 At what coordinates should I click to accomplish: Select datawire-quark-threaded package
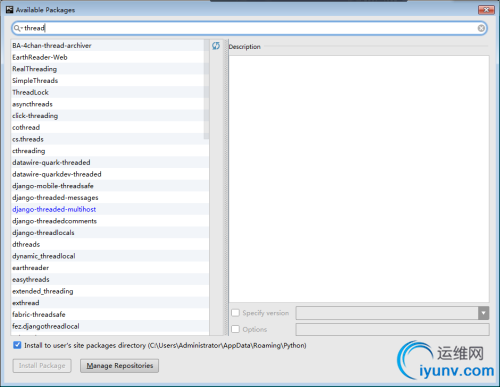[110, 162]
